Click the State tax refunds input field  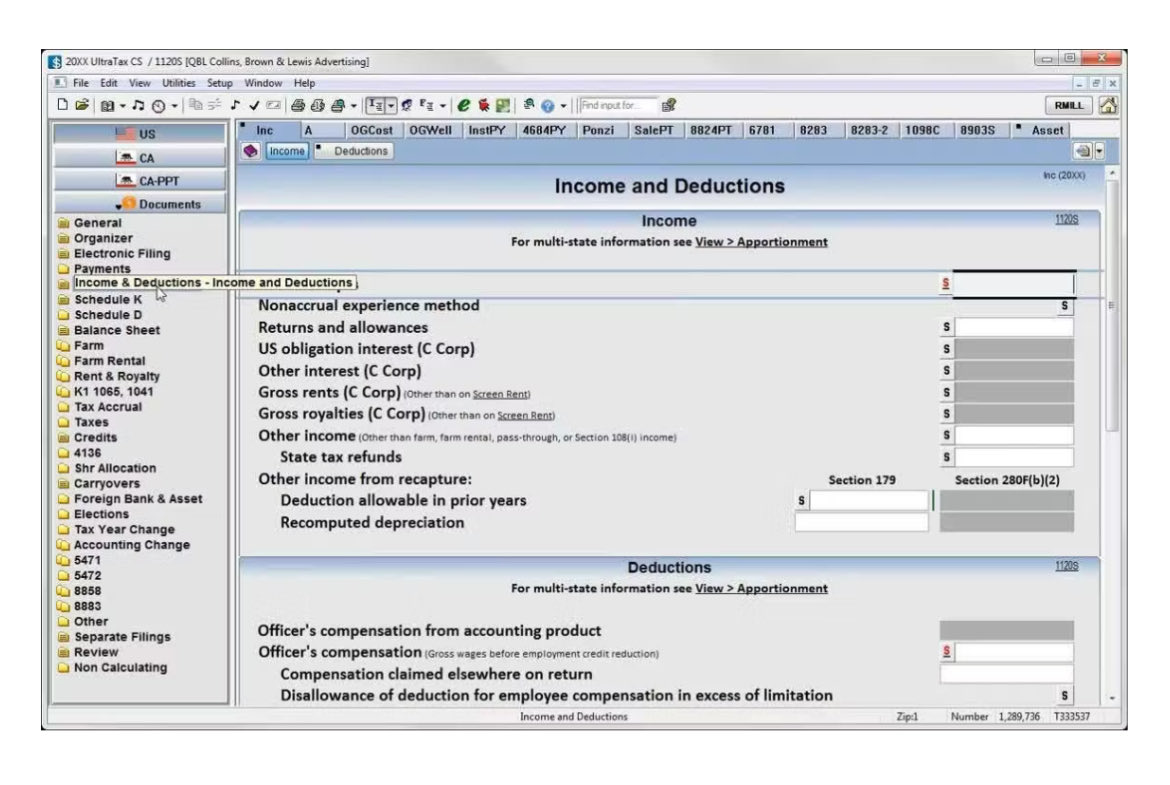point(1014,457)
